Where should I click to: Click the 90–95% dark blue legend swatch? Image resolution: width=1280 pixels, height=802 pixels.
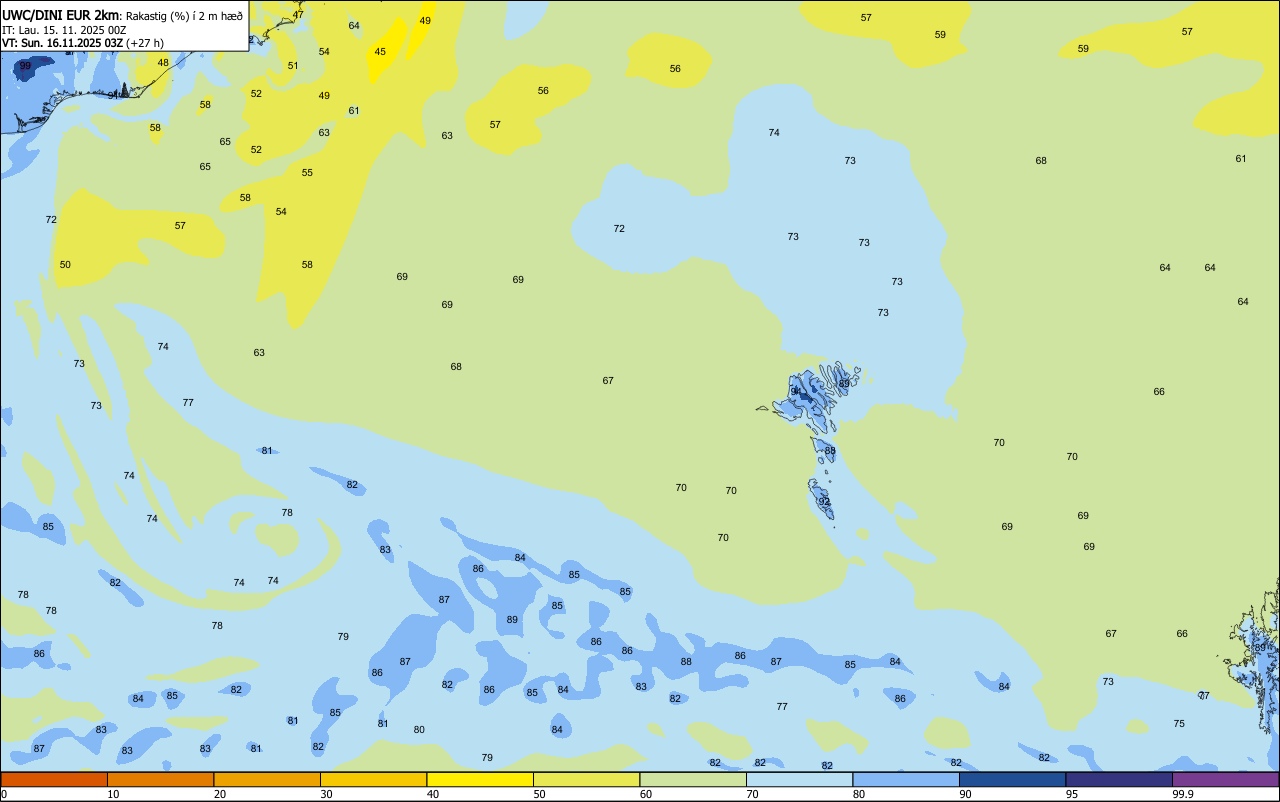[x=1012, y=779]
